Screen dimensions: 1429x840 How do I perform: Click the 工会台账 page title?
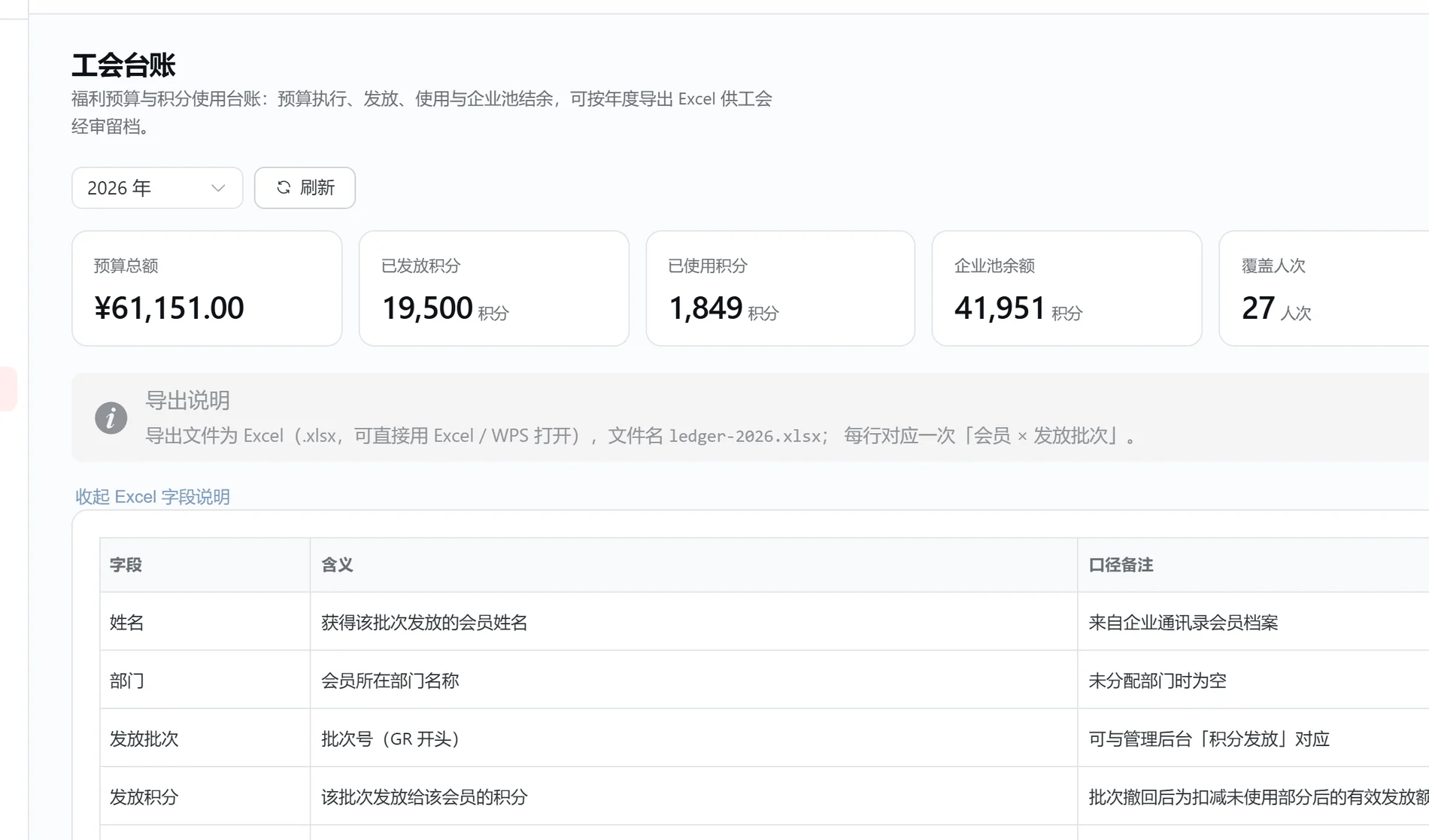point(123,65)
